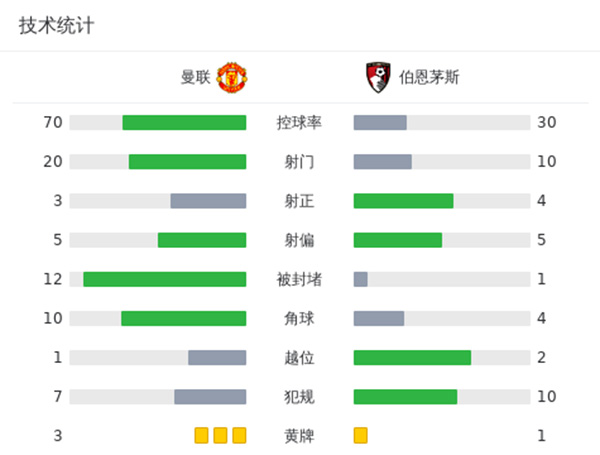
Task: Click Manchester United's first yellow card icon
Action: [x=201, y=435]
